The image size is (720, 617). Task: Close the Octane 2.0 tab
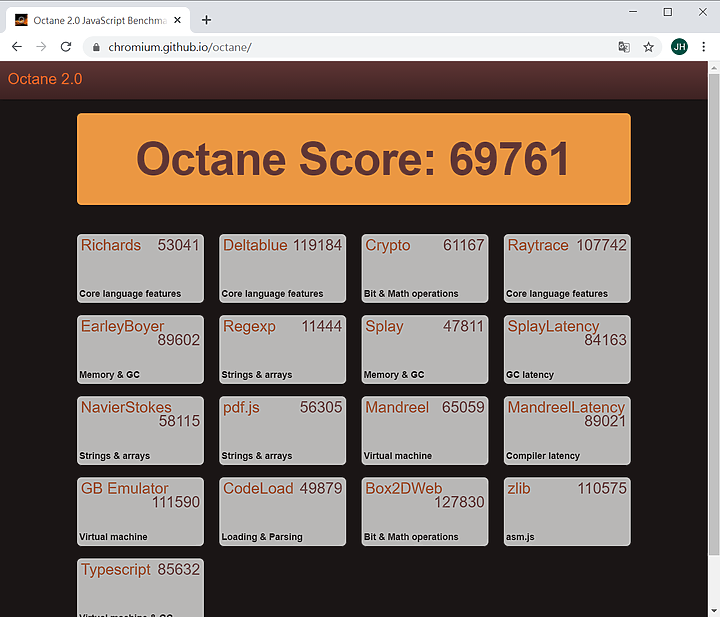[178, 20]
